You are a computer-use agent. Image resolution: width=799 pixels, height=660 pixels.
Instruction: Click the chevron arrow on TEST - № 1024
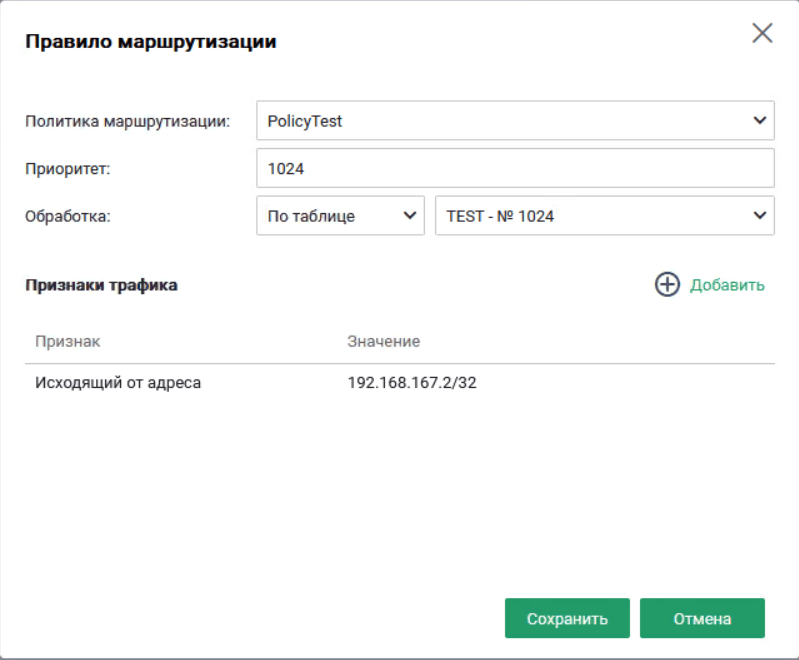click(x=757, y=216)
